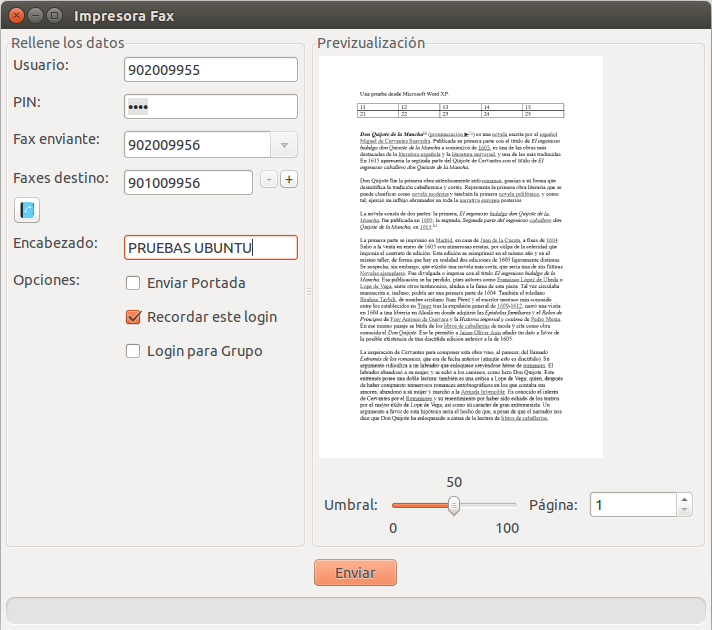Viewport: 712px width, 630px height.
Task: Minimize the Impresora Fax window
Action: coord(34,15)
